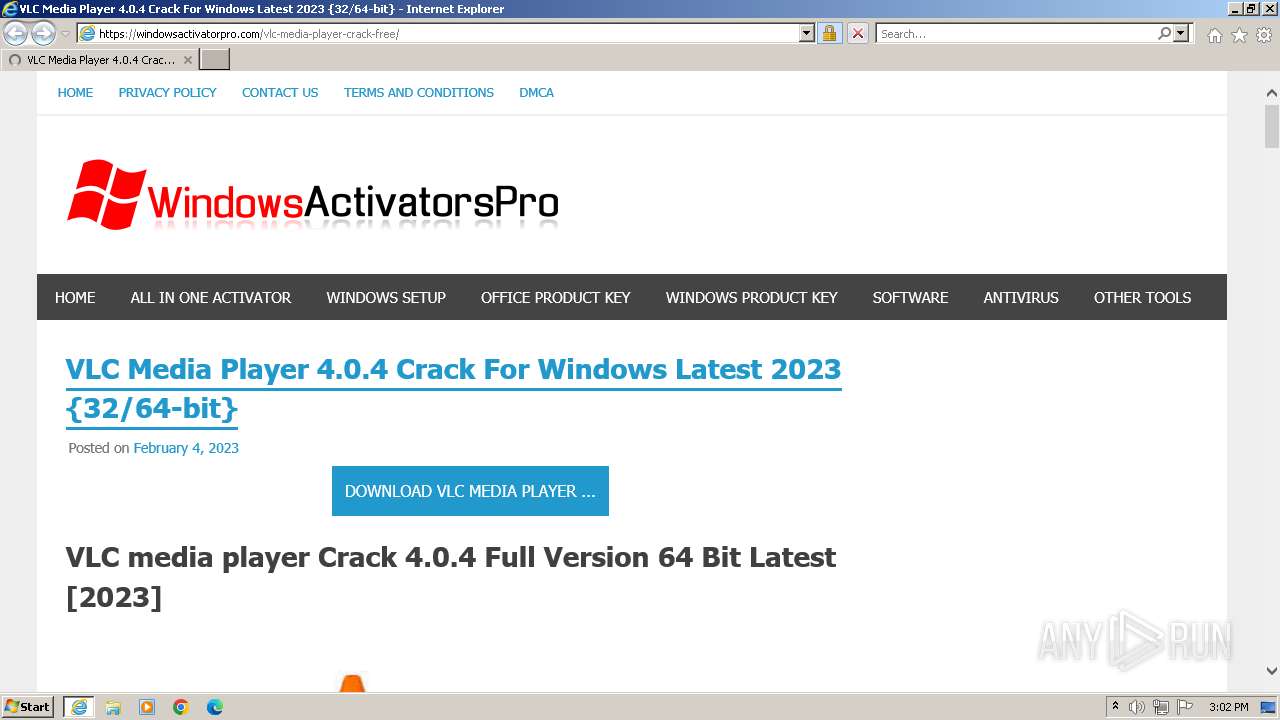The height and width of the screenshot is (720, 1280).
Task: Expand the address bar autocomplete dropdown
Action: (x=807, y=33)
